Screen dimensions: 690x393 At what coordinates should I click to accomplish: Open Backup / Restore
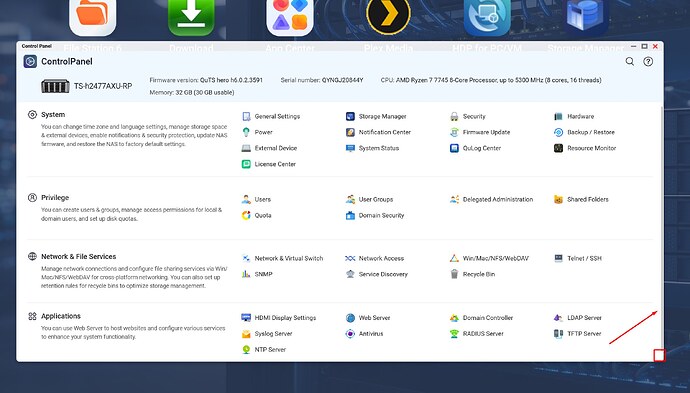pos(584,132)
